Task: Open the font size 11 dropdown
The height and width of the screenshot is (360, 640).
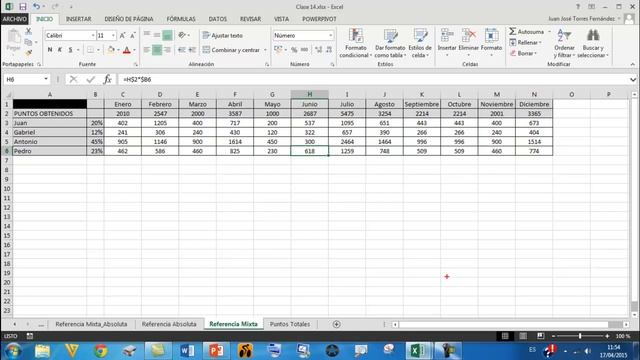Action: click(113, 36)
